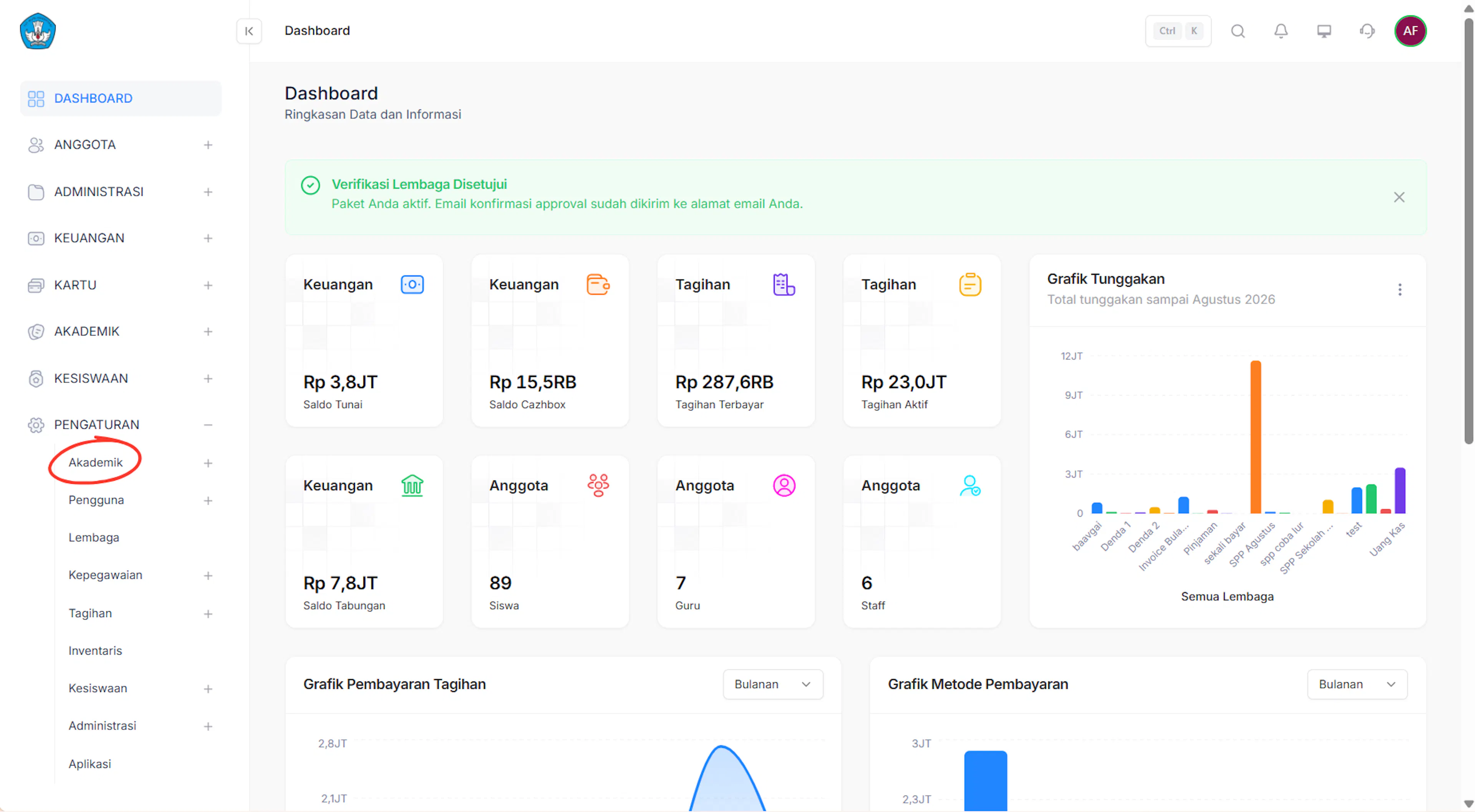Select Lembaga in Pengaturan submenu
This screenshot has height=812, width=1475.
(x=94, y=537)
